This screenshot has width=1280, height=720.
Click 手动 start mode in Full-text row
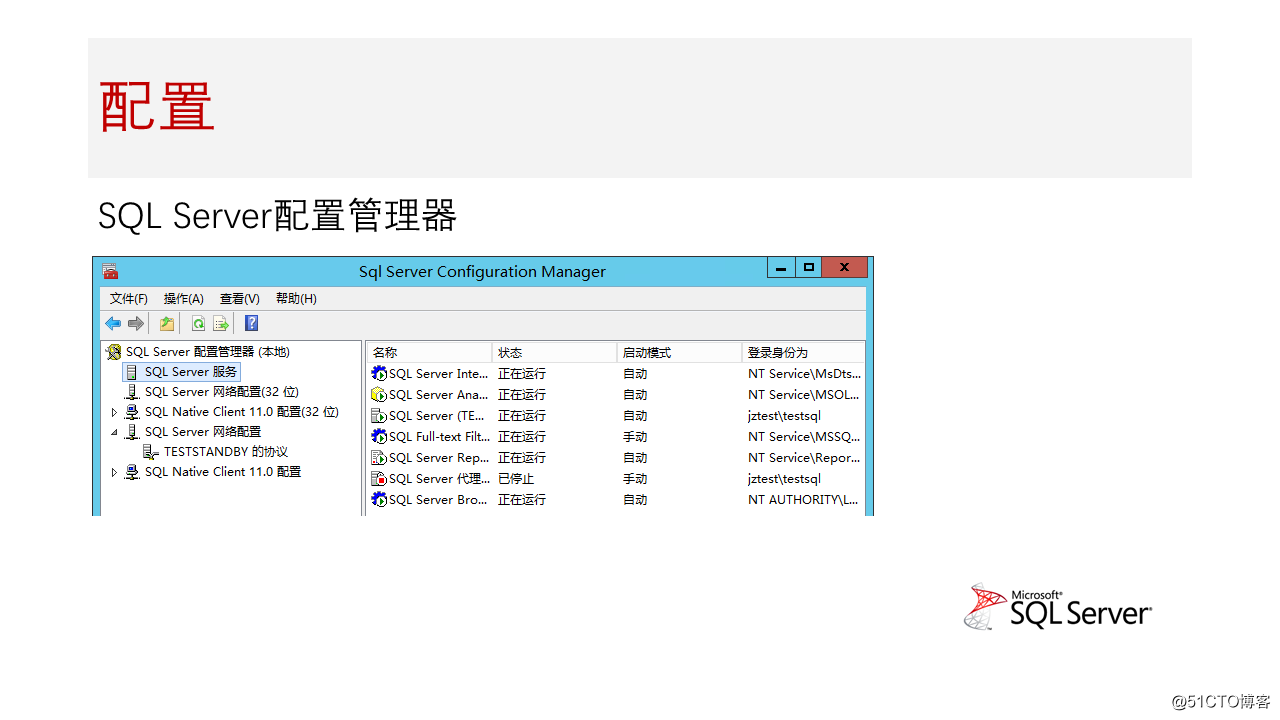click(635, 437)
